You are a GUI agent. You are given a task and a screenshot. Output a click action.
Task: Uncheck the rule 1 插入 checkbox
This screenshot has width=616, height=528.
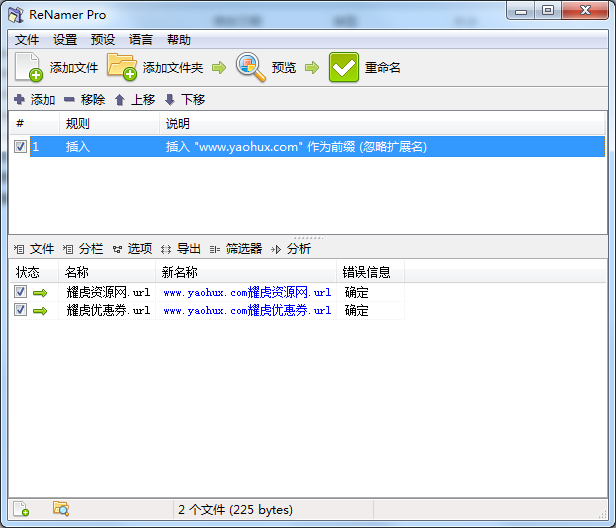21,147
